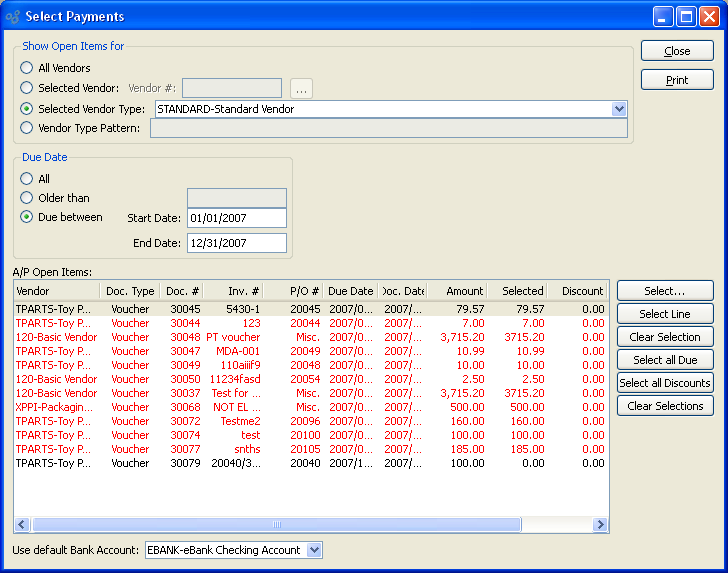Viewport: 728px width, 573px height.
Task: Expand the Selected Vendor Type dropdown
Action: coord(619,109)
